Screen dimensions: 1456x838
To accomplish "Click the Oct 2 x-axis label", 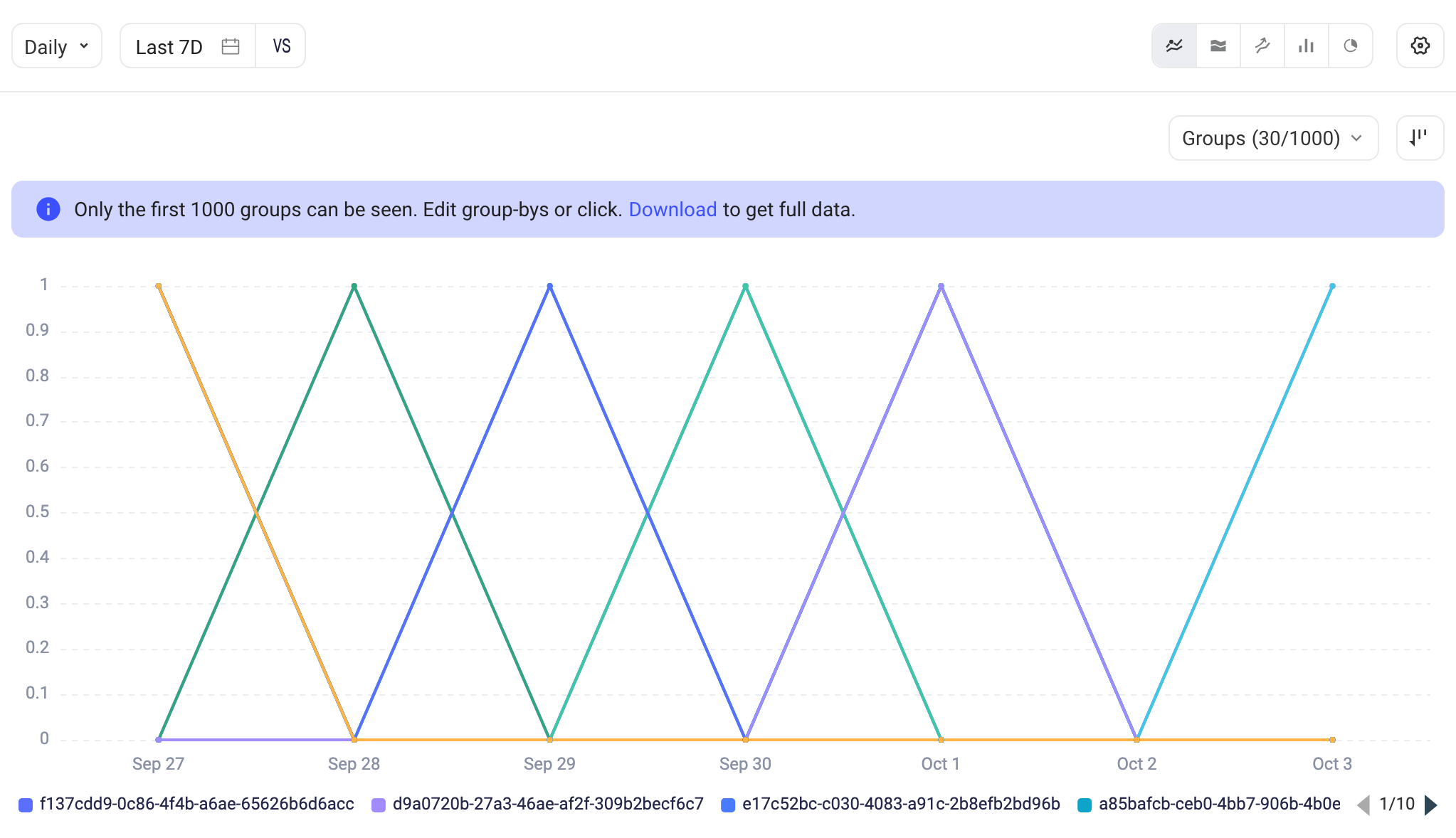I will (1136, 764).
